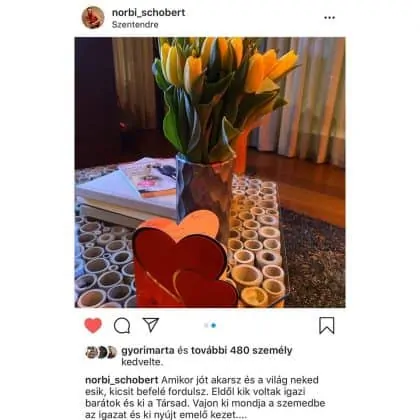Open norbi_schobert username in post header

point(148,13)
